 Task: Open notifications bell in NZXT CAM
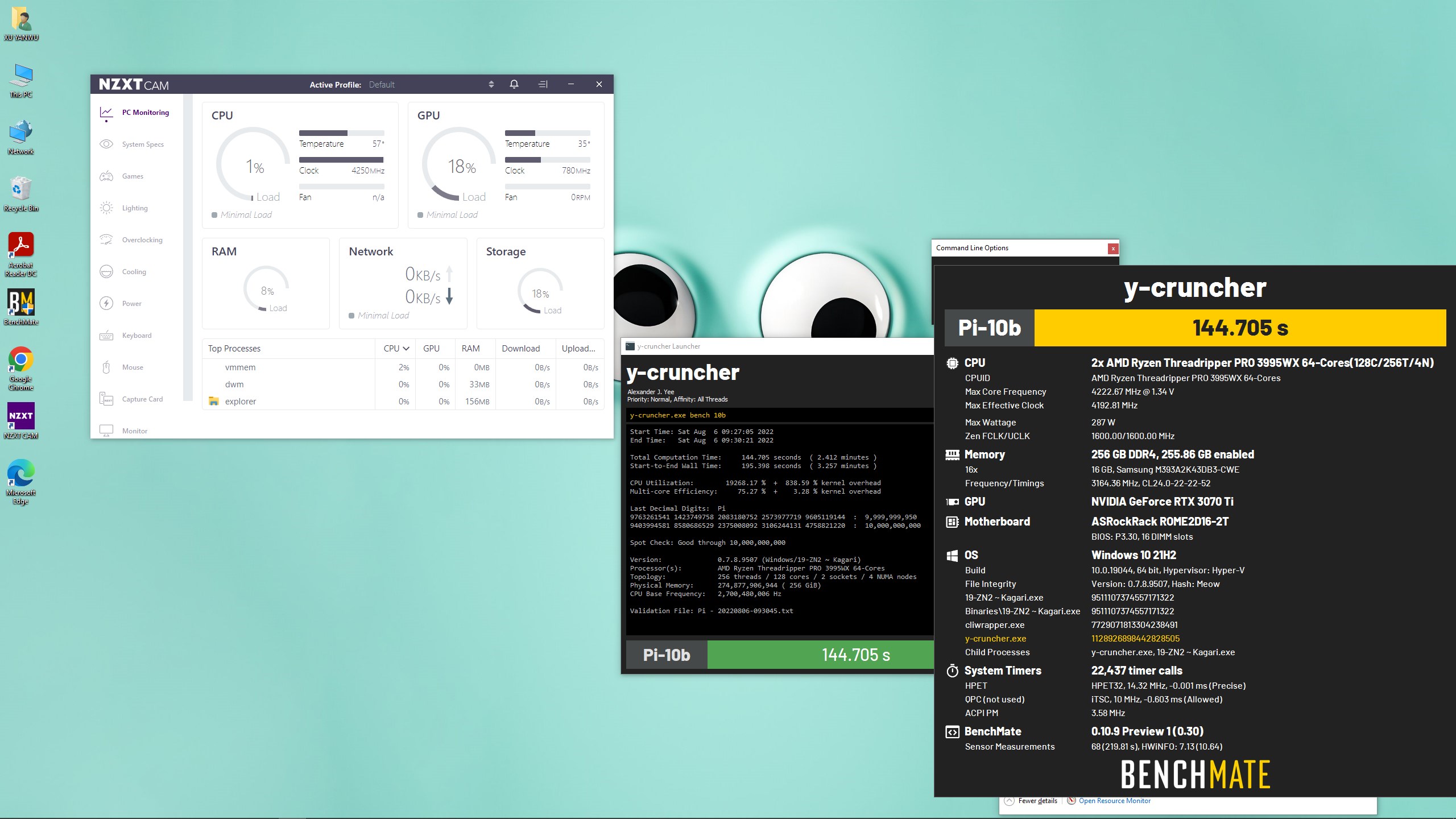tap(514, 84)
